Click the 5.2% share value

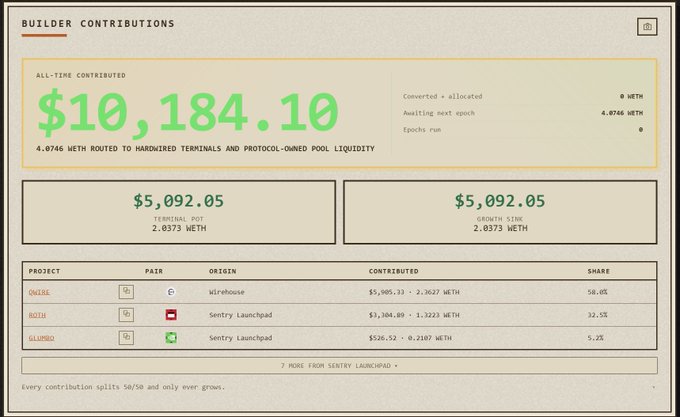pyautogui.click(x=595, y=338)
